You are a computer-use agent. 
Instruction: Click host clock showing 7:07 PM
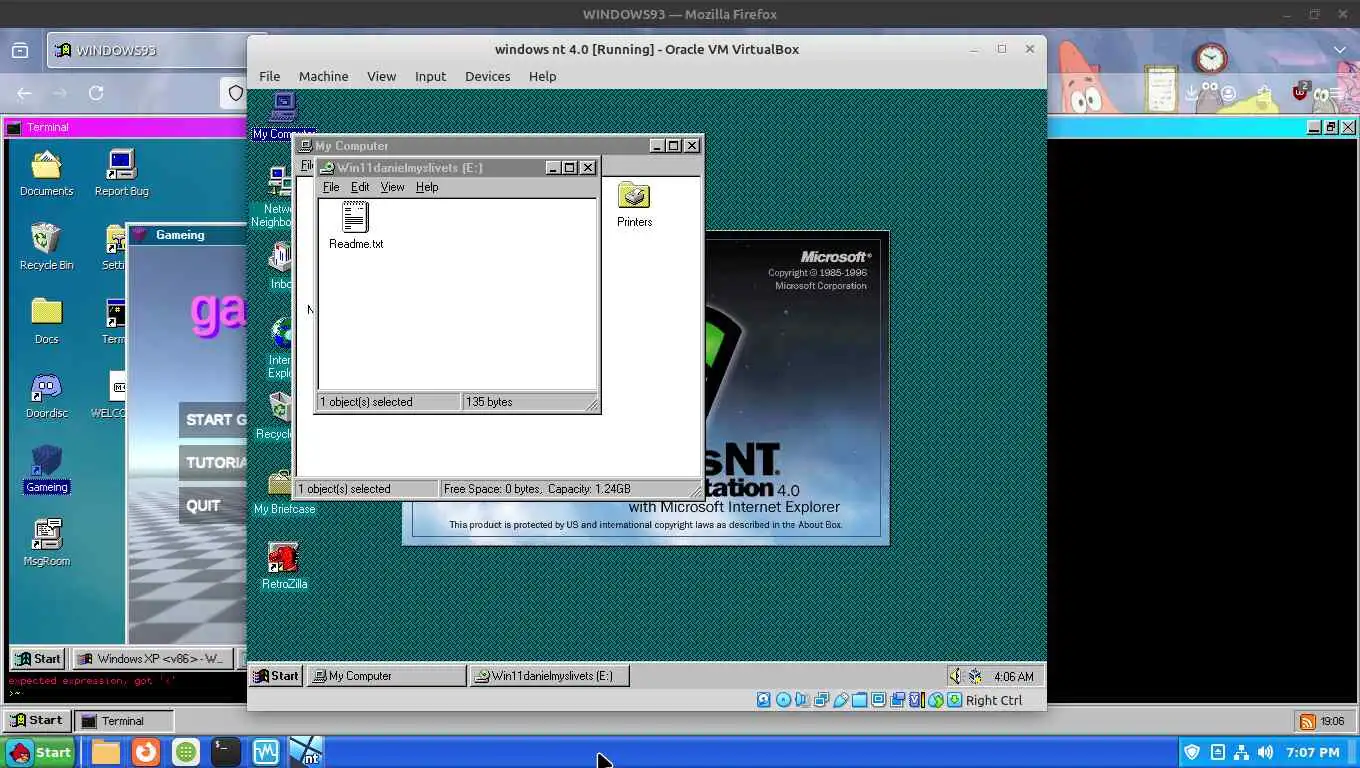1312,752
